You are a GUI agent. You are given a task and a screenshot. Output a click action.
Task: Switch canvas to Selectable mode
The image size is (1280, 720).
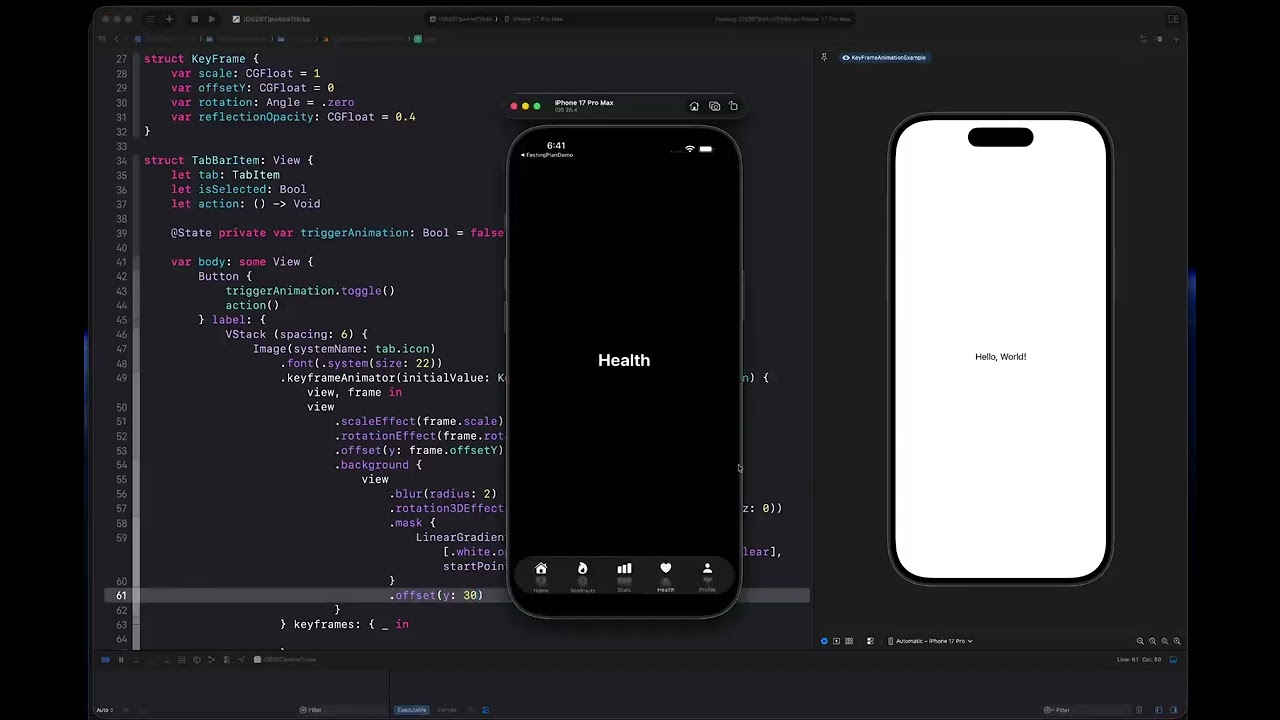click(x=836, y=641)
